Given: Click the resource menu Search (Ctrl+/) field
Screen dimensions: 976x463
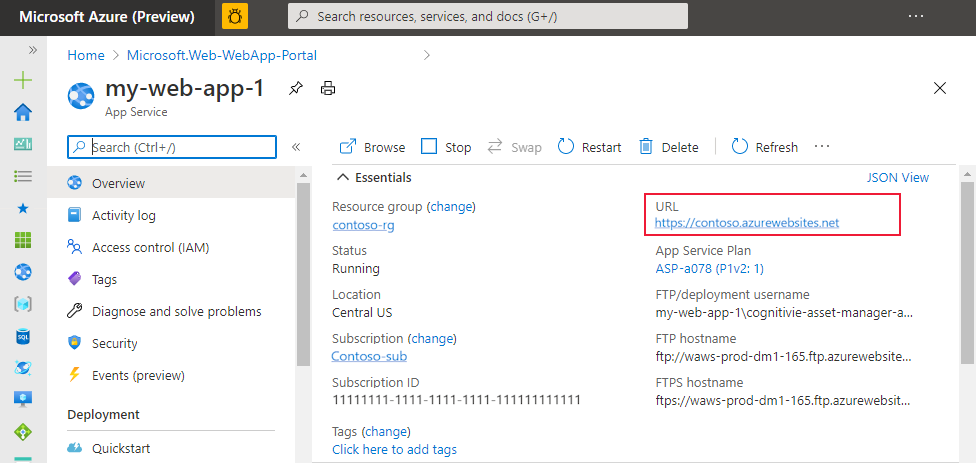Looking at the screenshot, I should pos(172,147).
